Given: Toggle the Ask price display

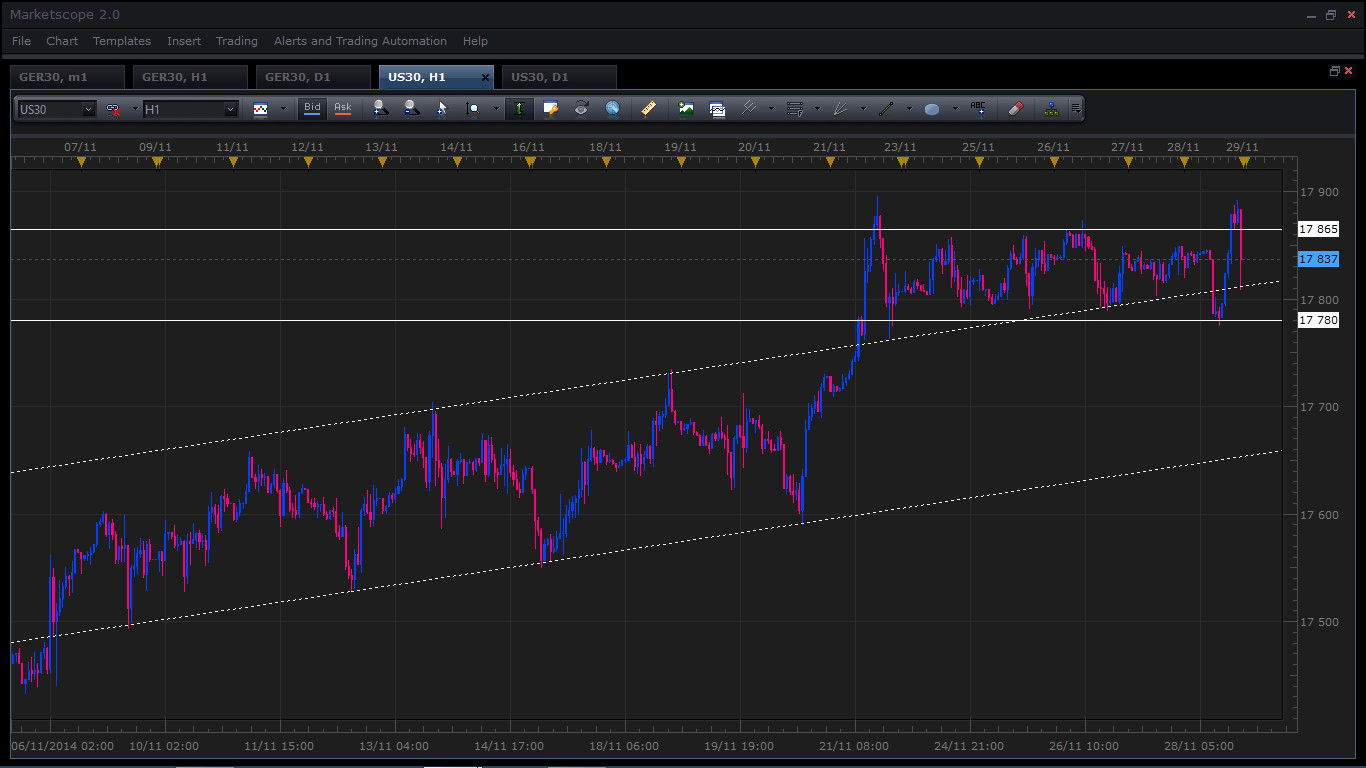Looking at the screenshot, I should (343, 108).
